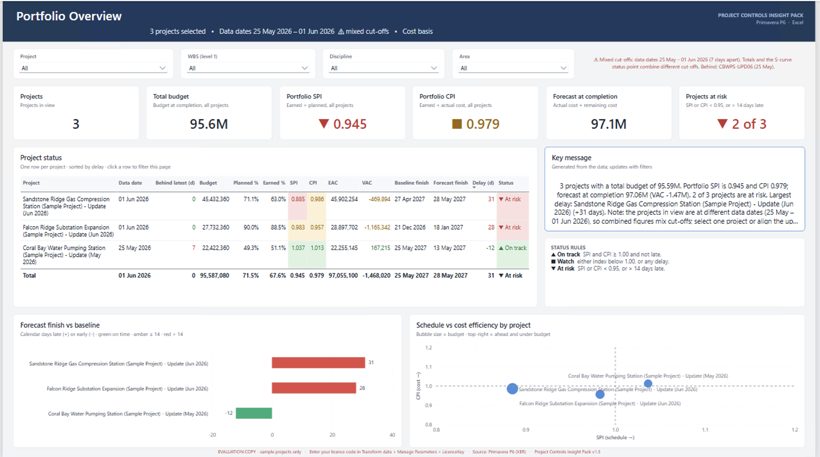820x457 pixels.
Task: Click the Total EAC cell 97,055,100
Action: coord(343,276)
